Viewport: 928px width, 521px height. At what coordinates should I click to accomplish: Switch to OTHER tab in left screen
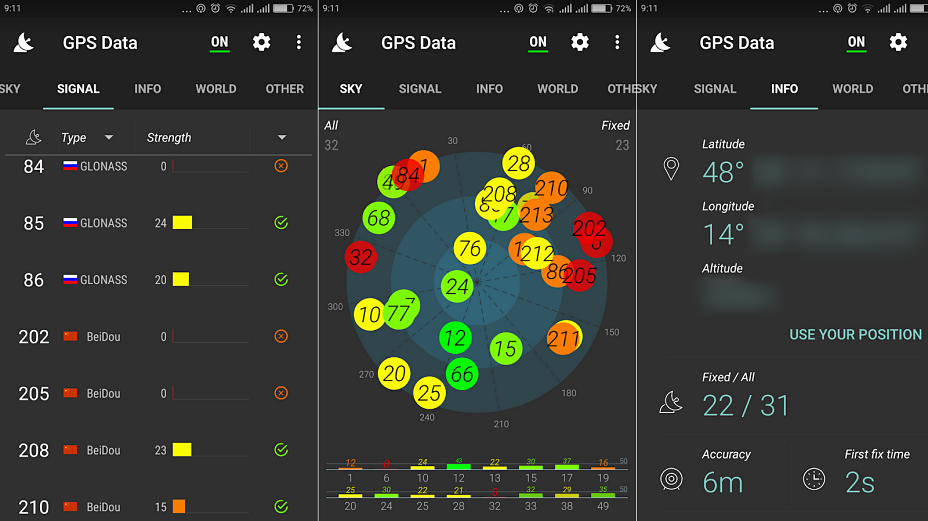[x=285, y=89]
